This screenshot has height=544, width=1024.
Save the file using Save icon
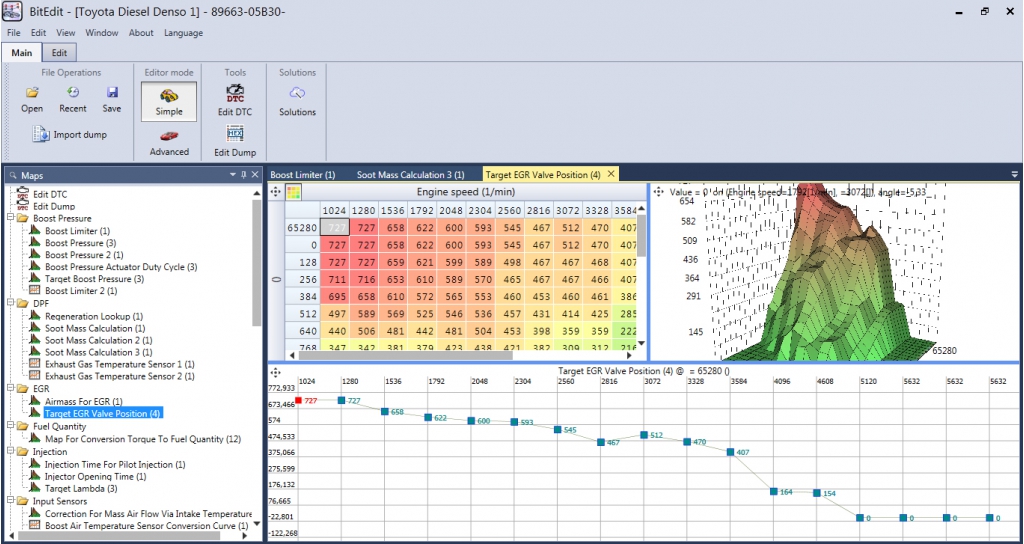coord(112,100)
